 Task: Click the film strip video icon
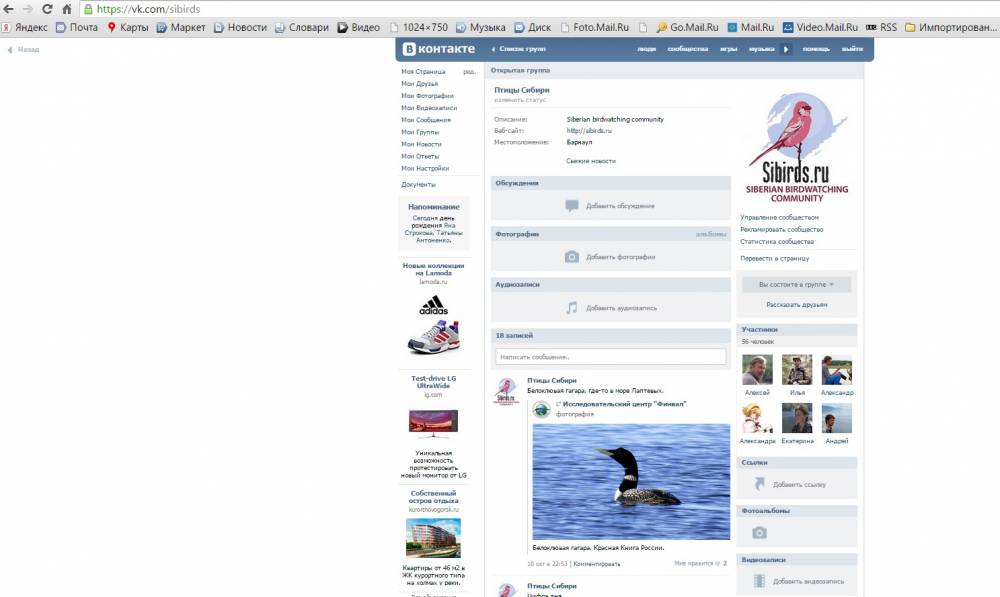point(759,581)
